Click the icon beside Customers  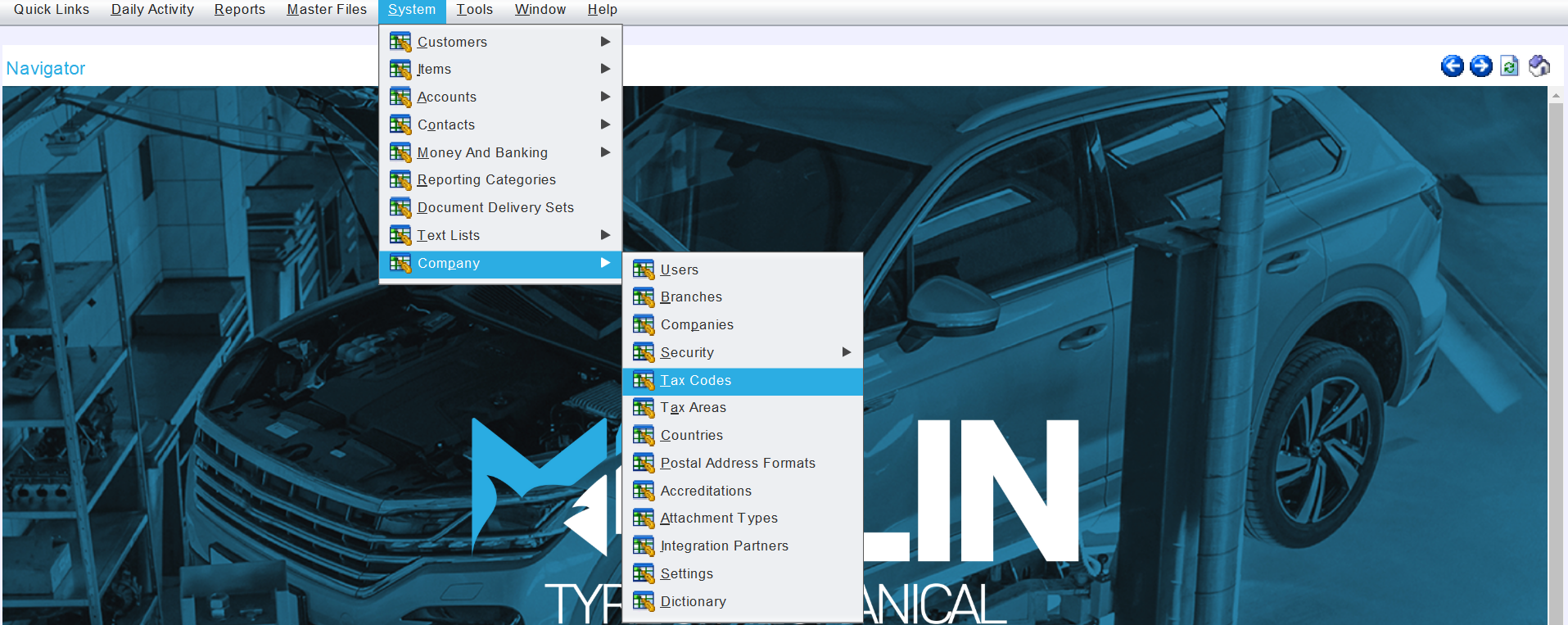pos(400,42)
